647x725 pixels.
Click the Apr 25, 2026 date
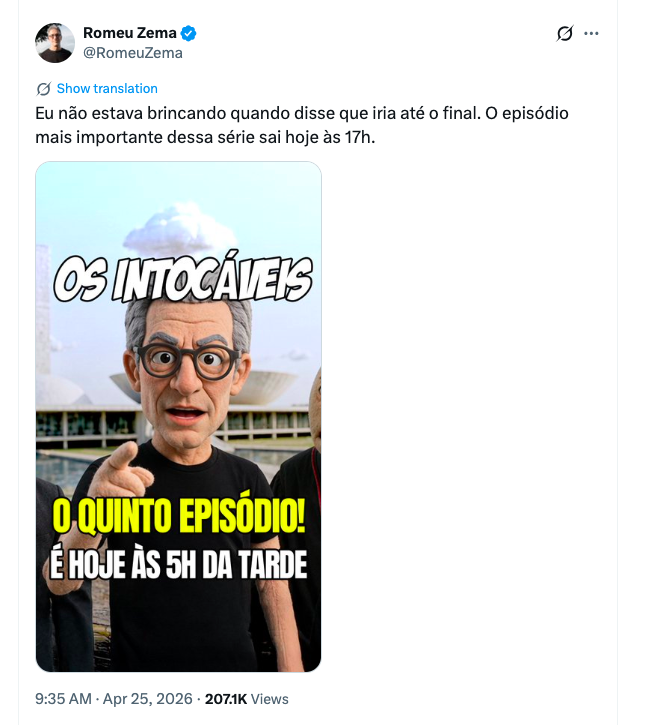(148, 699)
